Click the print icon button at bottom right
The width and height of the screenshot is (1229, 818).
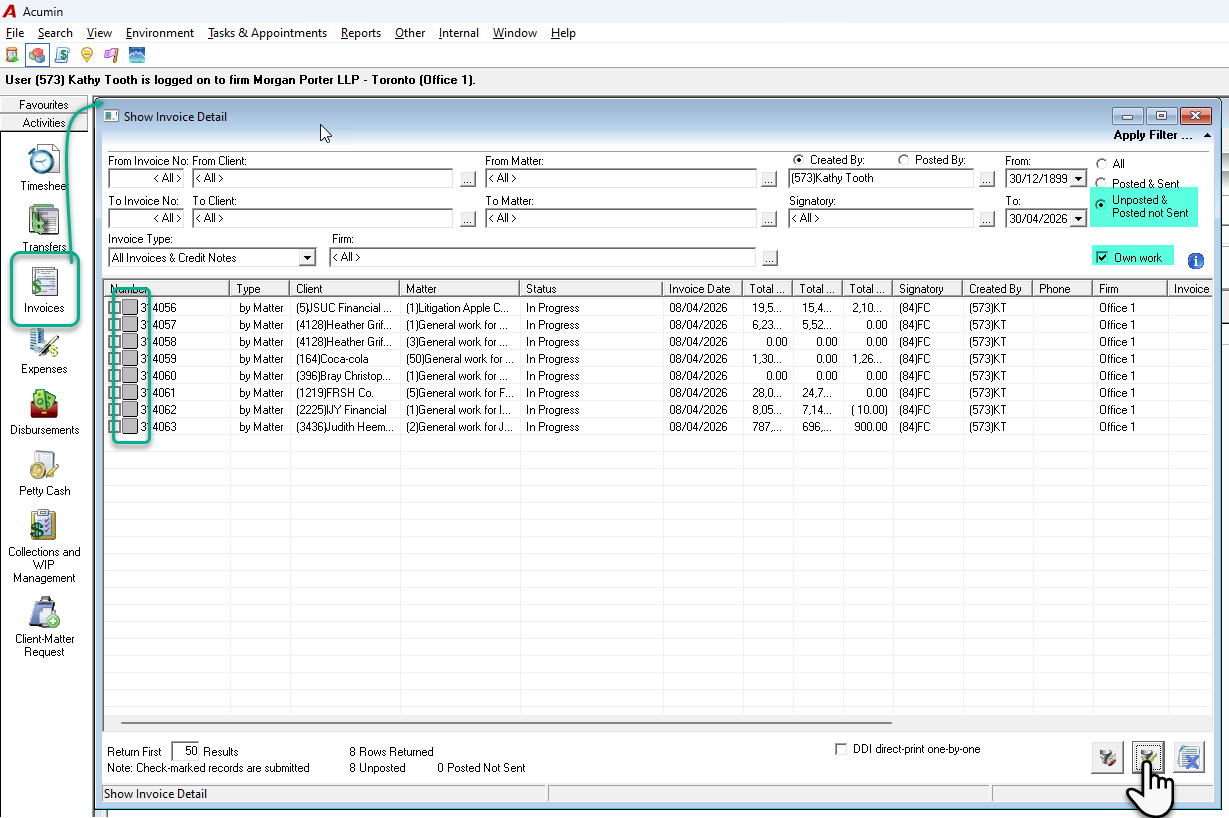(x=1107, y=758)
